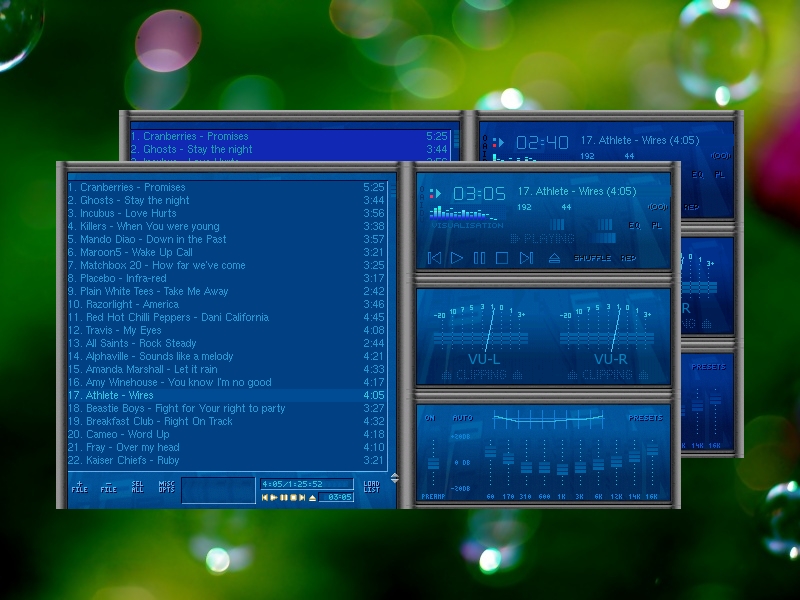Screen dimensions: 800x600
Task: Click the VU-R meter in front window
Action: (x=607, y=336)
